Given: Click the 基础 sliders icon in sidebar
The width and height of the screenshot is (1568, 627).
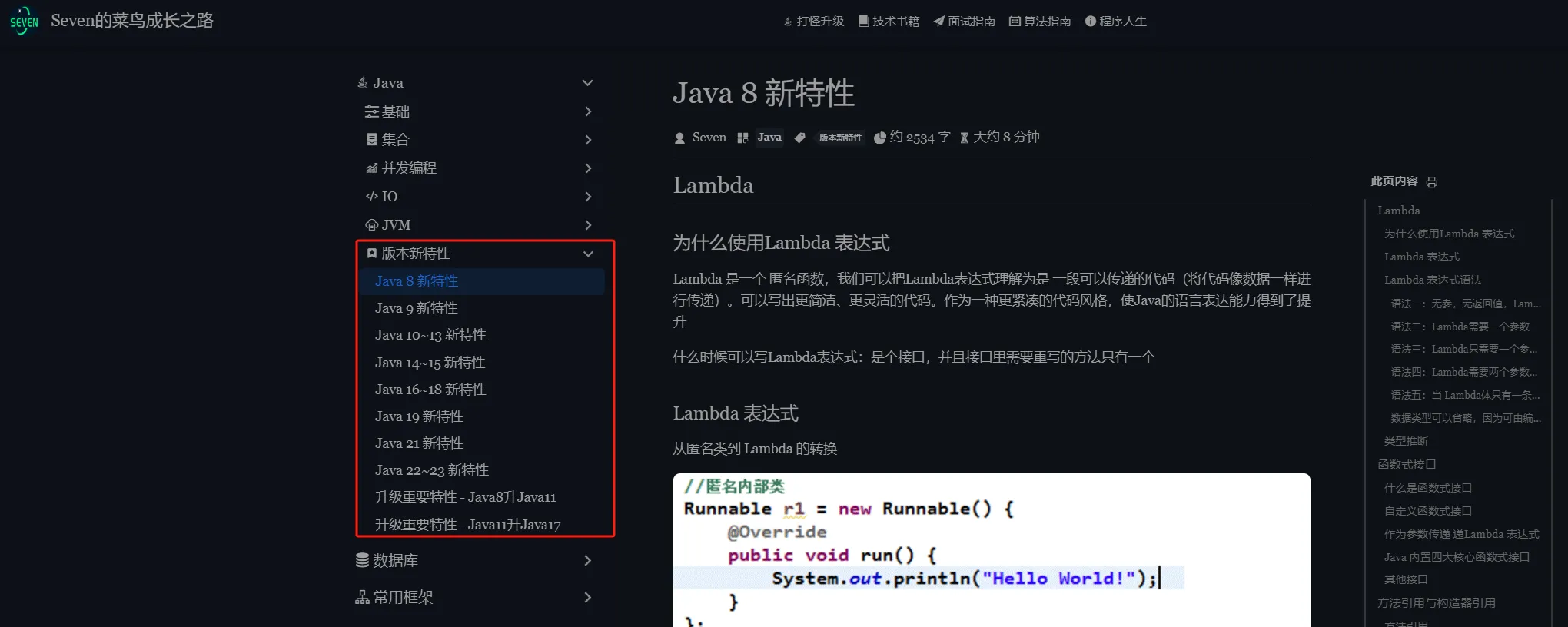Looking at the screenshot, I should pyautogui.click(x=371, y=112).
